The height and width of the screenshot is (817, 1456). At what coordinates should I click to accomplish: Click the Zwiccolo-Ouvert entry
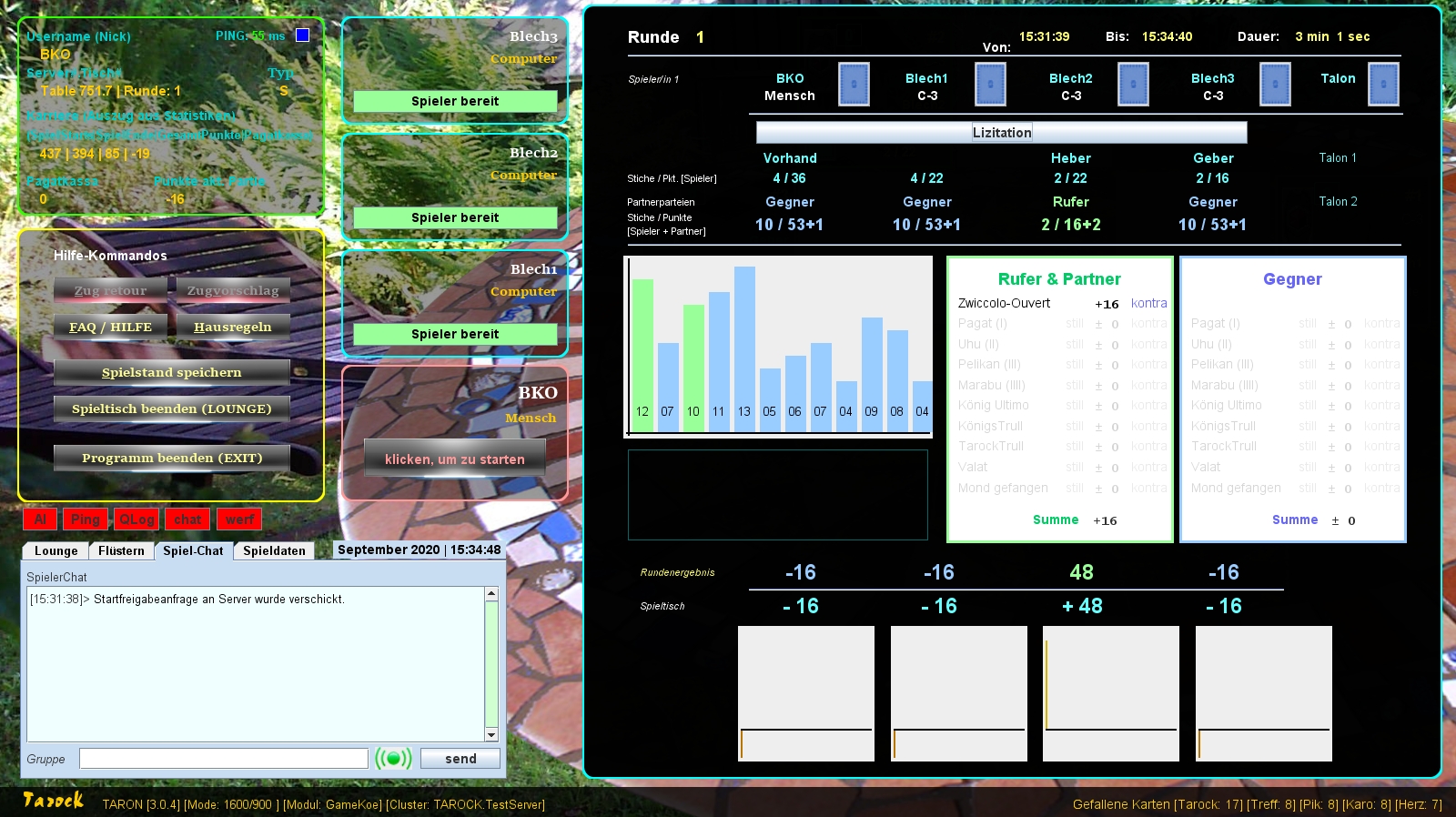(x=1004, y=303)
